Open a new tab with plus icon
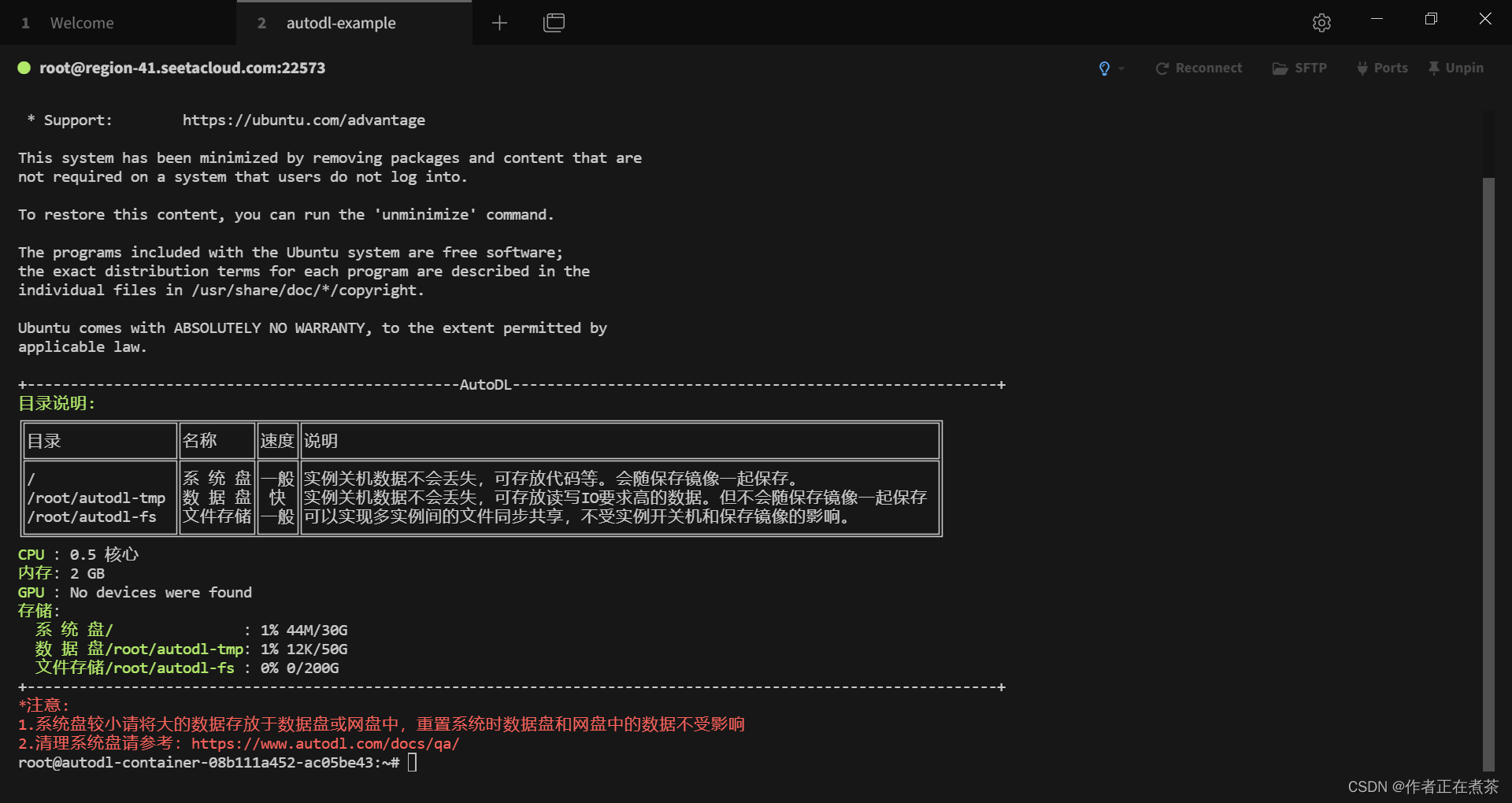This screenshot has width=1512, height=803. (499, 23)
